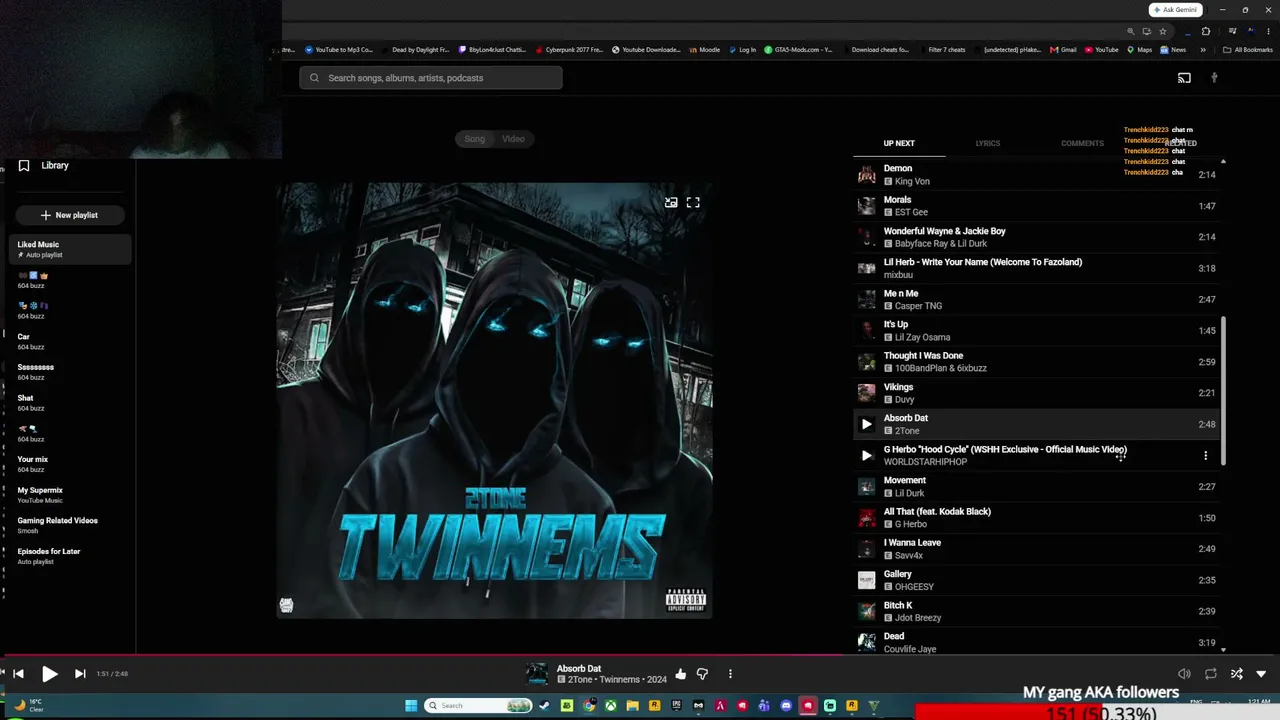The height and width of the screenshot is (720, 1280).
Task: Open the Comments tab
Action: point(1082,143)
